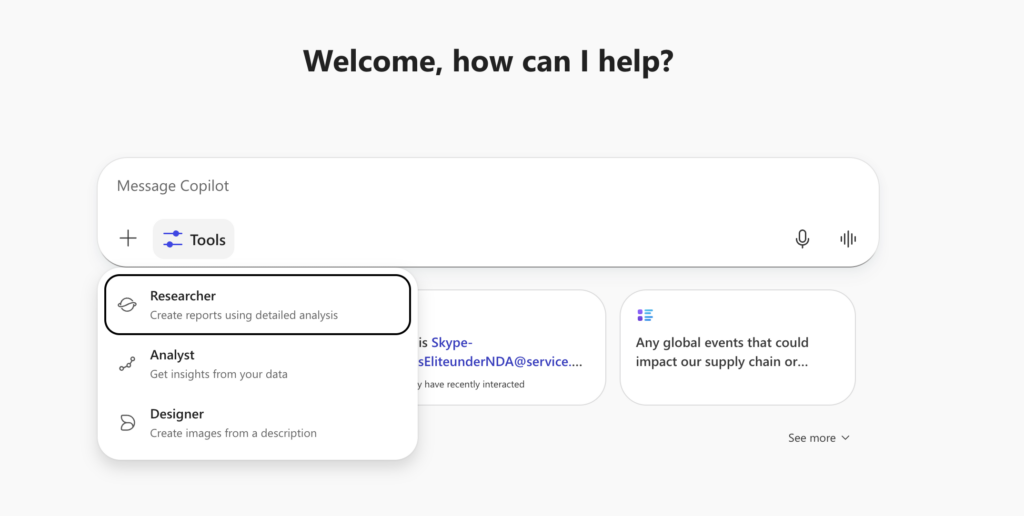Select Researcher from the Tools menu
The height and width of the screenshot is (516, 1024).
tap(258, 304)
